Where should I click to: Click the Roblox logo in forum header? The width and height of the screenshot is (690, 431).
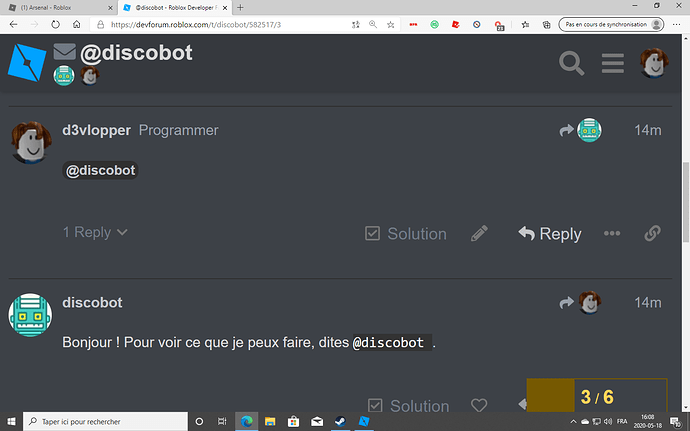[27, 63]
